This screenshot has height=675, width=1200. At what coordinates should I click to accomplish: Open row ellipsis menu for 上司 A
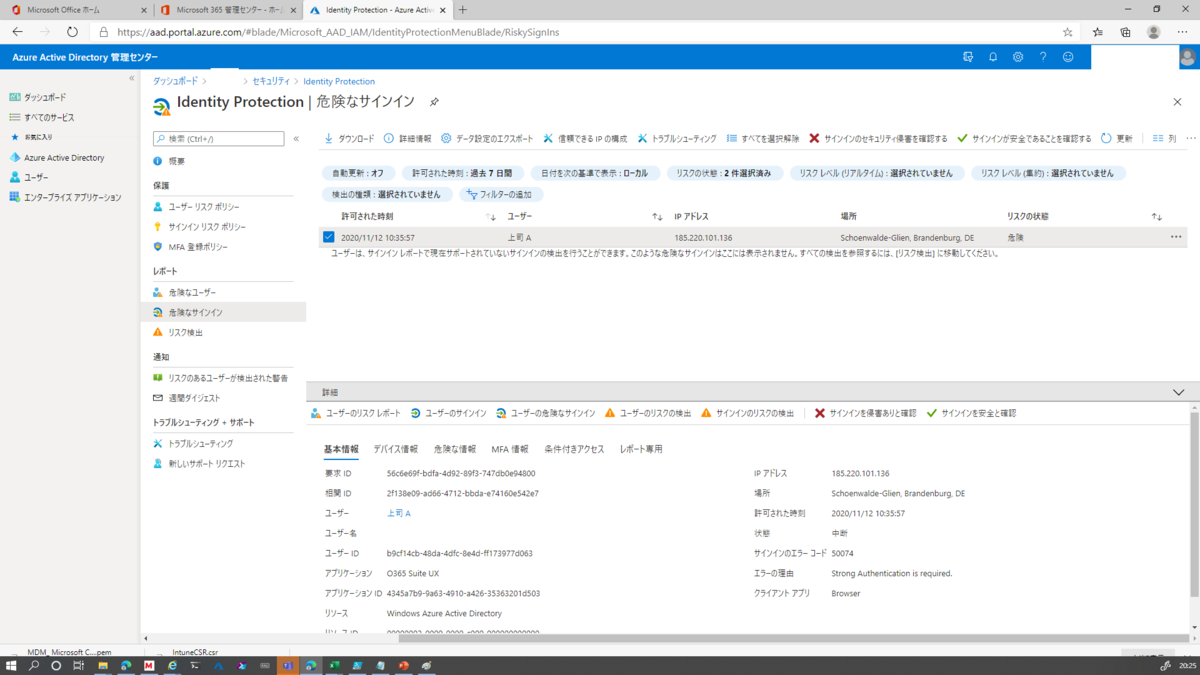click(x=1176, y=237)
